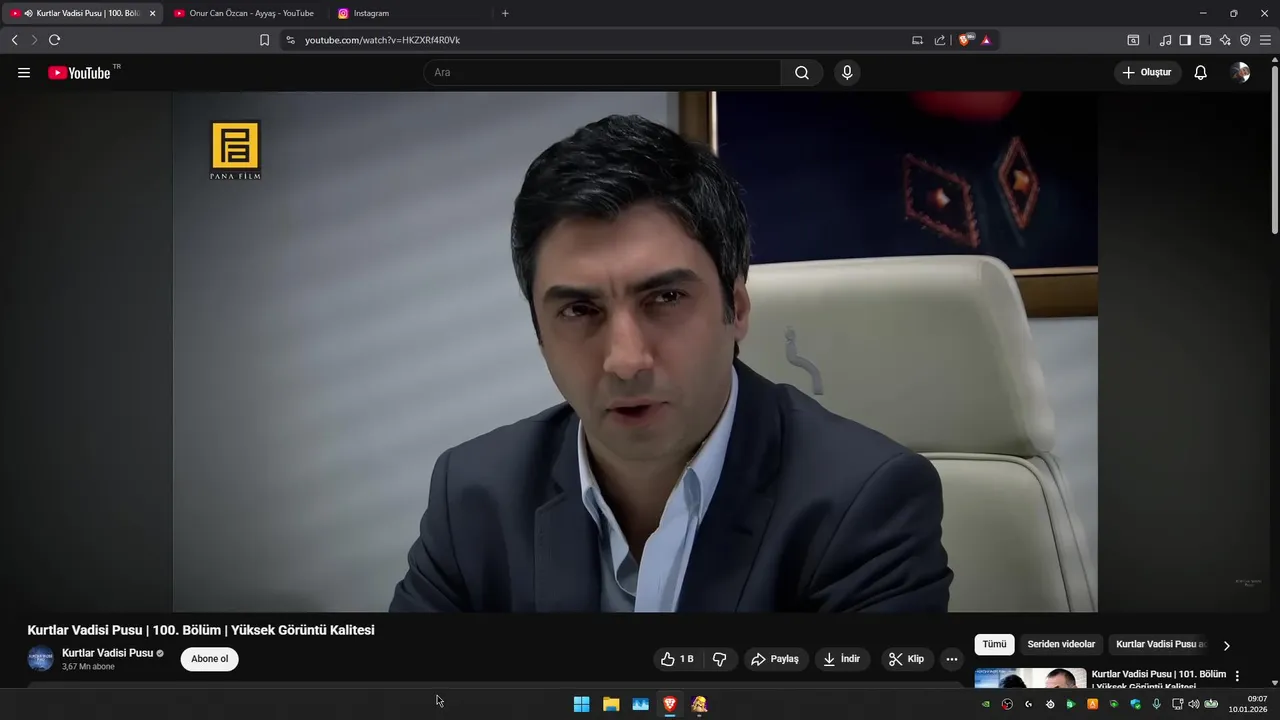Open a new browser tab
1280x720 pixels.
click(x=505, y=13)
